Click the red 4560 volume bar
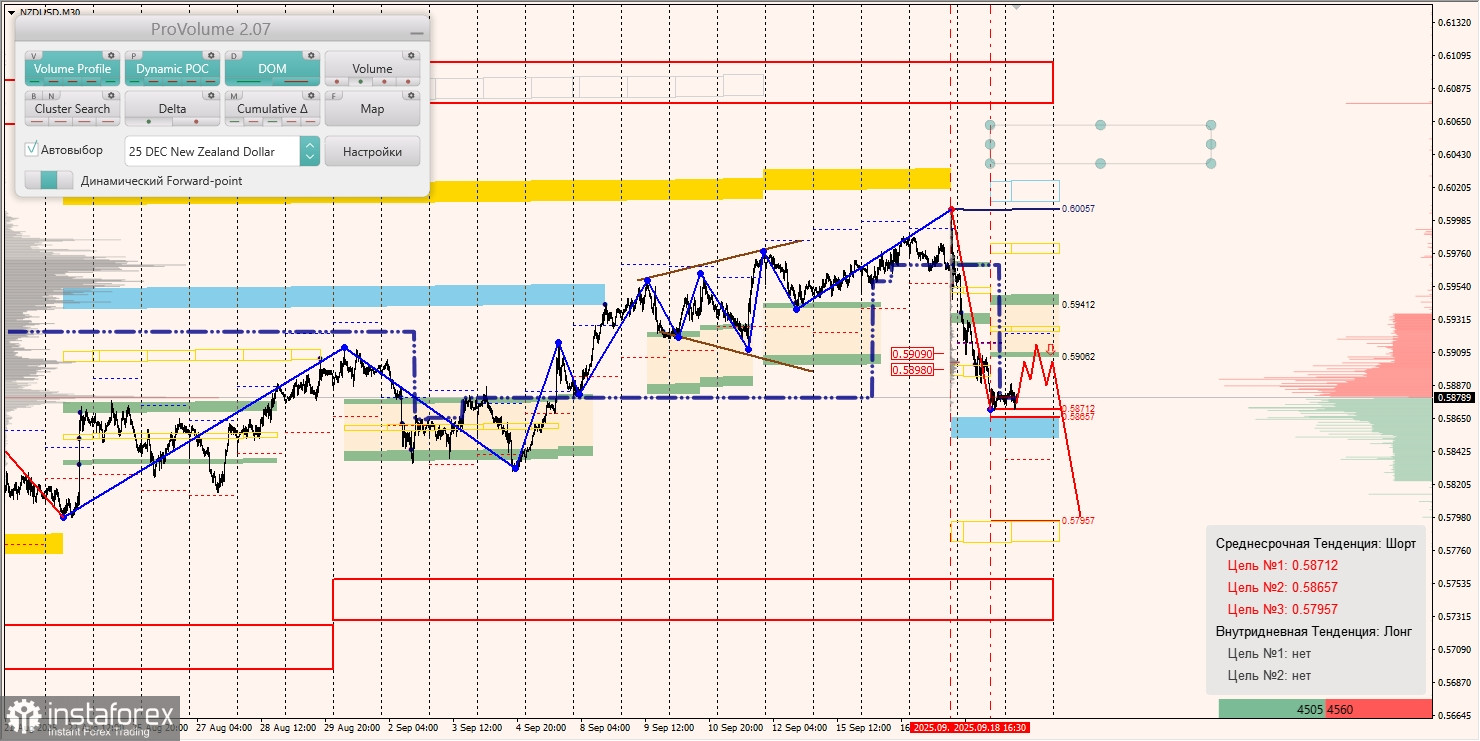The image size is (1480, 741). [x=1380, y=709]
